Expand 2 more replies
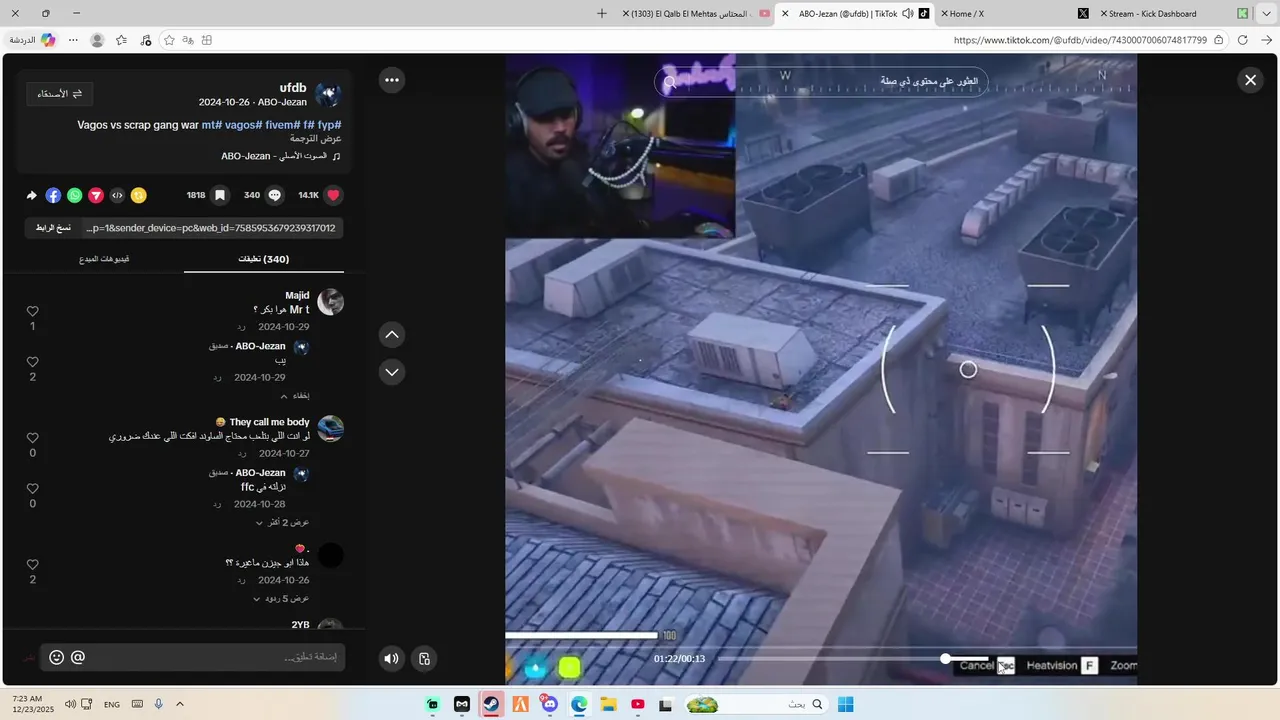 pyautogui.click(x=283, y=523)
